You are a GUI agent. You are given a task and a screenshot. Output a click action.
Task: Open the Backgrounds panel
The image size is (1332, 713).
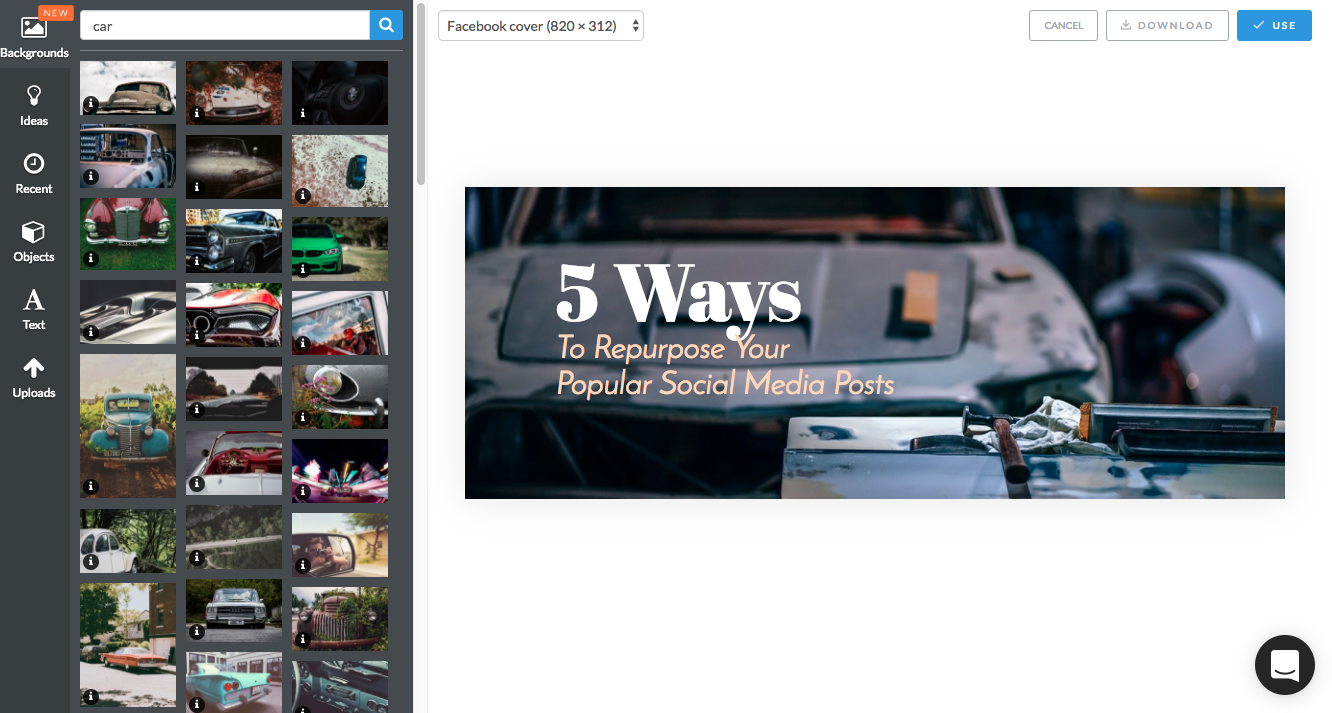click(x=34, y=33)
